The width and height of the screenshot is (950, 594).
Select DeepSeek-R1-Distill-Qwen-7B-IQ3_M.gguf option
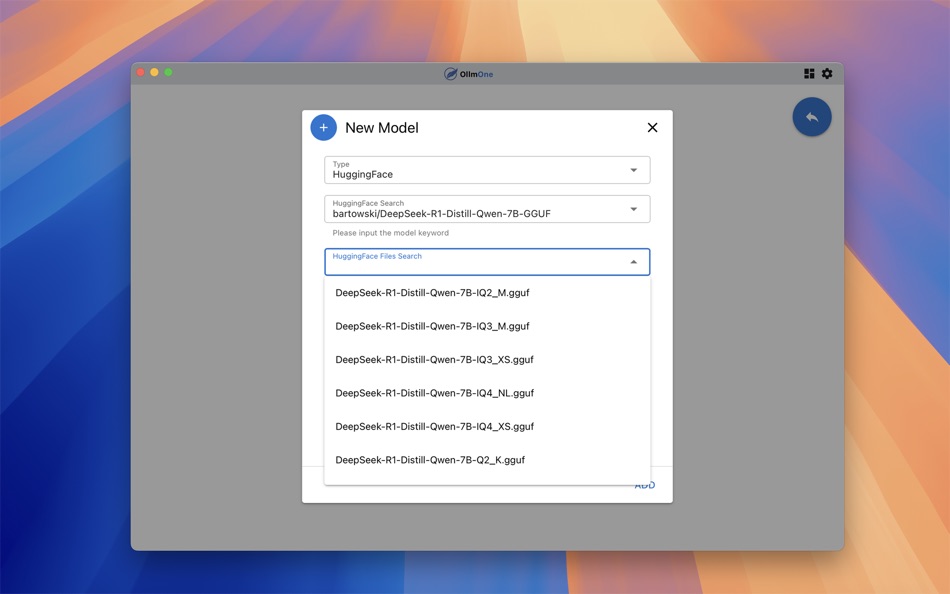point(487,326)
